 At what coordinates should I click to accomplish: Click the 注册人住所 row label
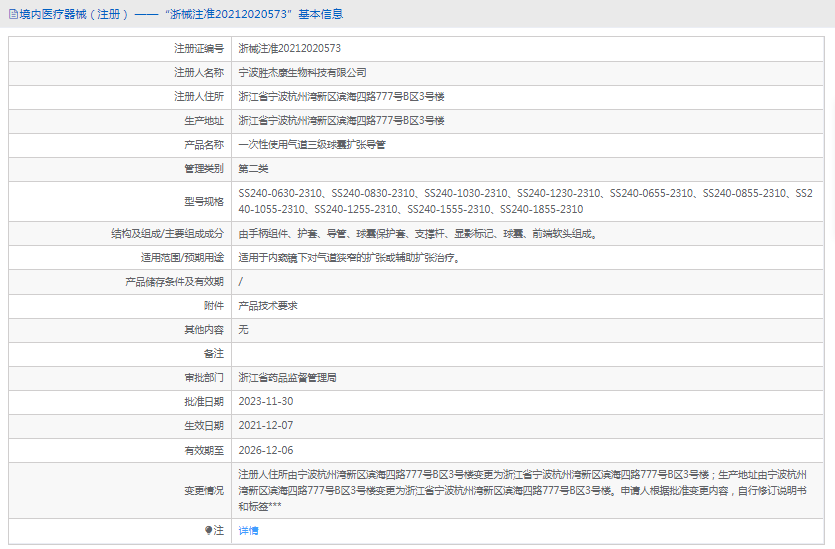[x=199, y=96]
